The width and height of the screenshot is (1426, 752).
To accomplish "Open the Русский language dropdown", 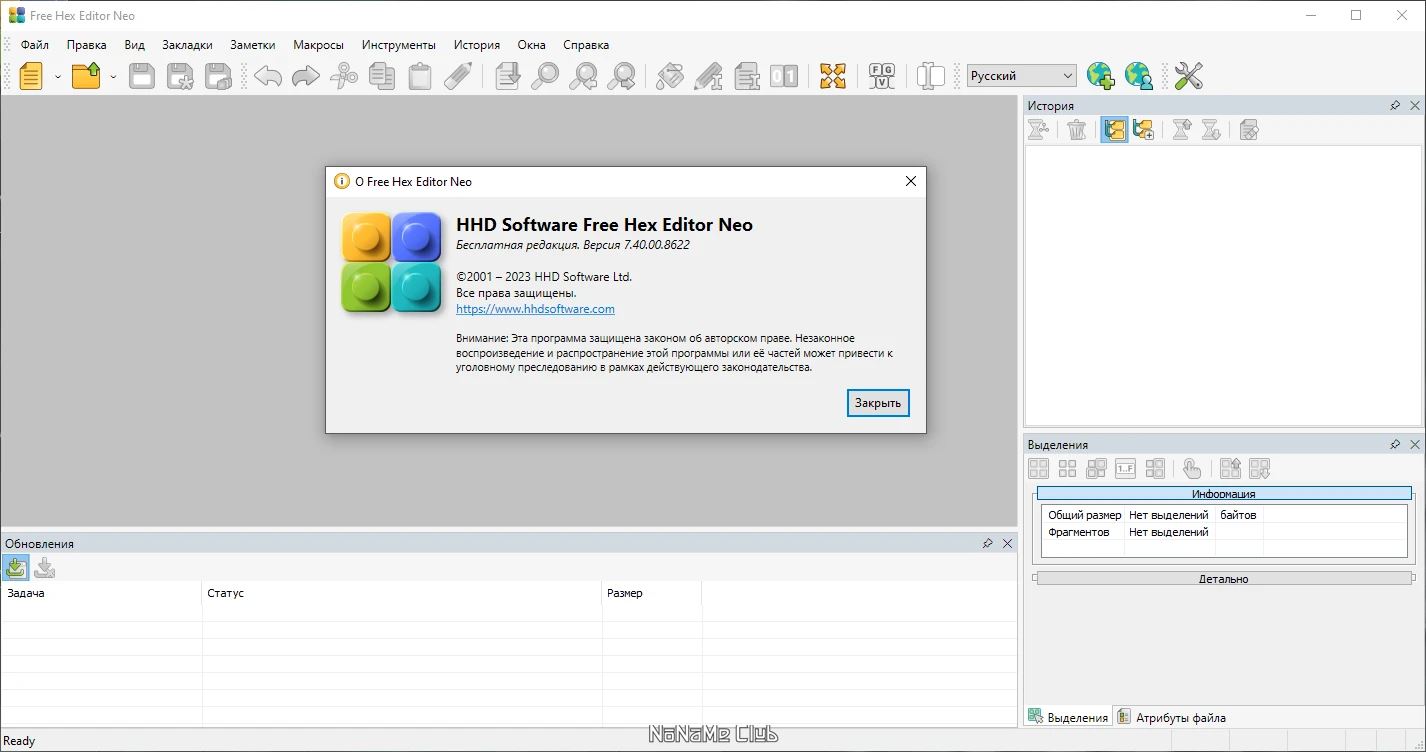I will [1021, 76].
